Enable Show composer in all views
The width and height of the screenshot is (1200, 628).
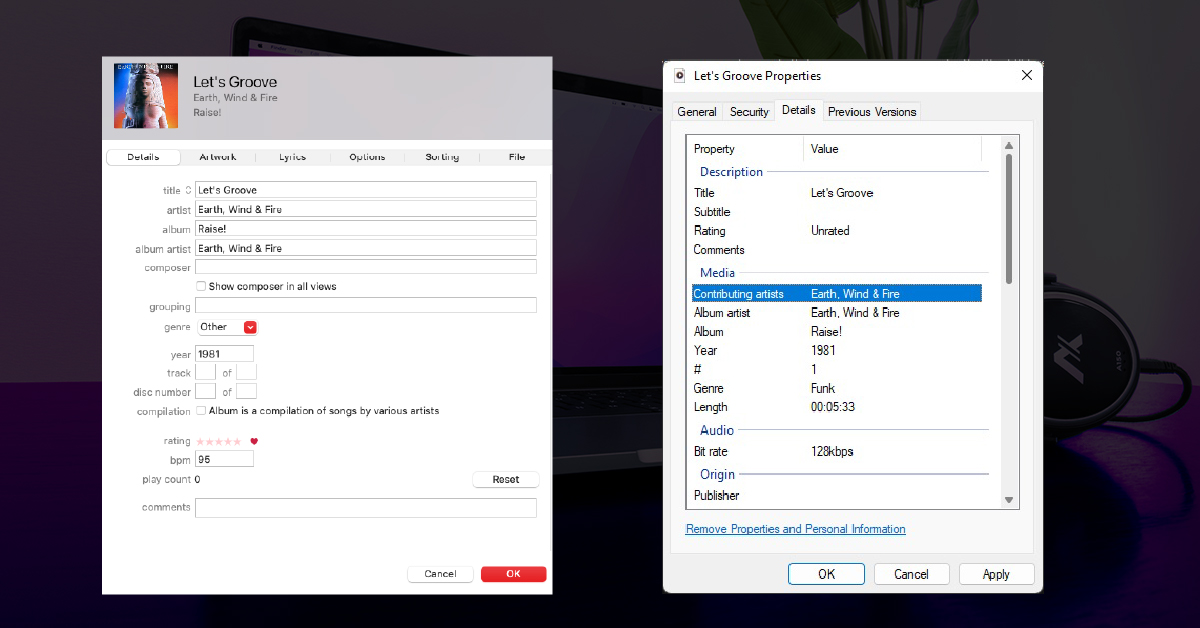(201, 287)
